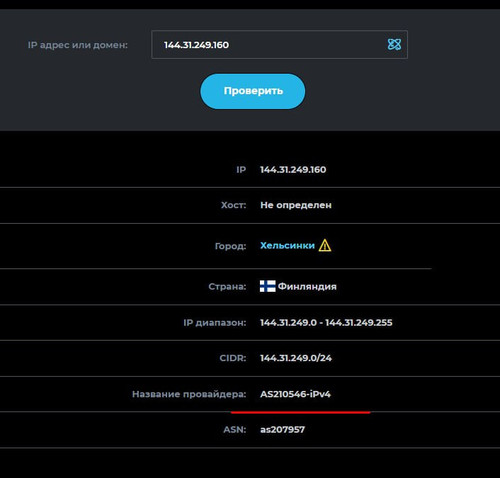Click the provider name AS210546-iPv4
This screenshot has width=500, height=478.
[295, 394]
